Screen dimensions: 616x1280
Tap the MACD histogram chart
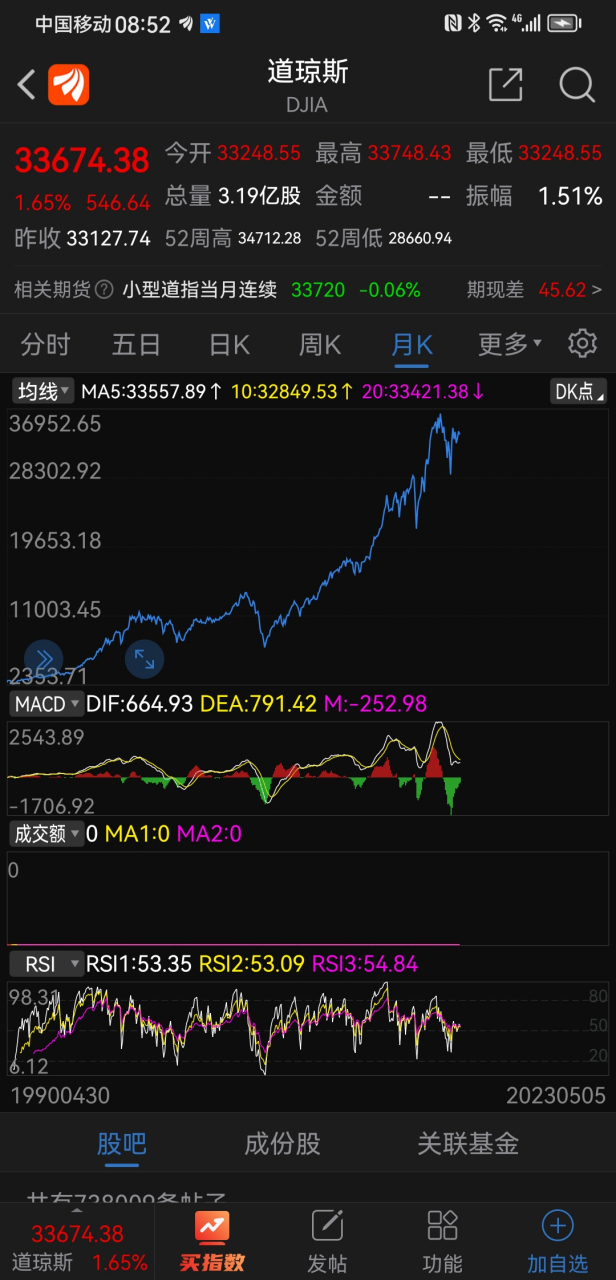point(308,769)
